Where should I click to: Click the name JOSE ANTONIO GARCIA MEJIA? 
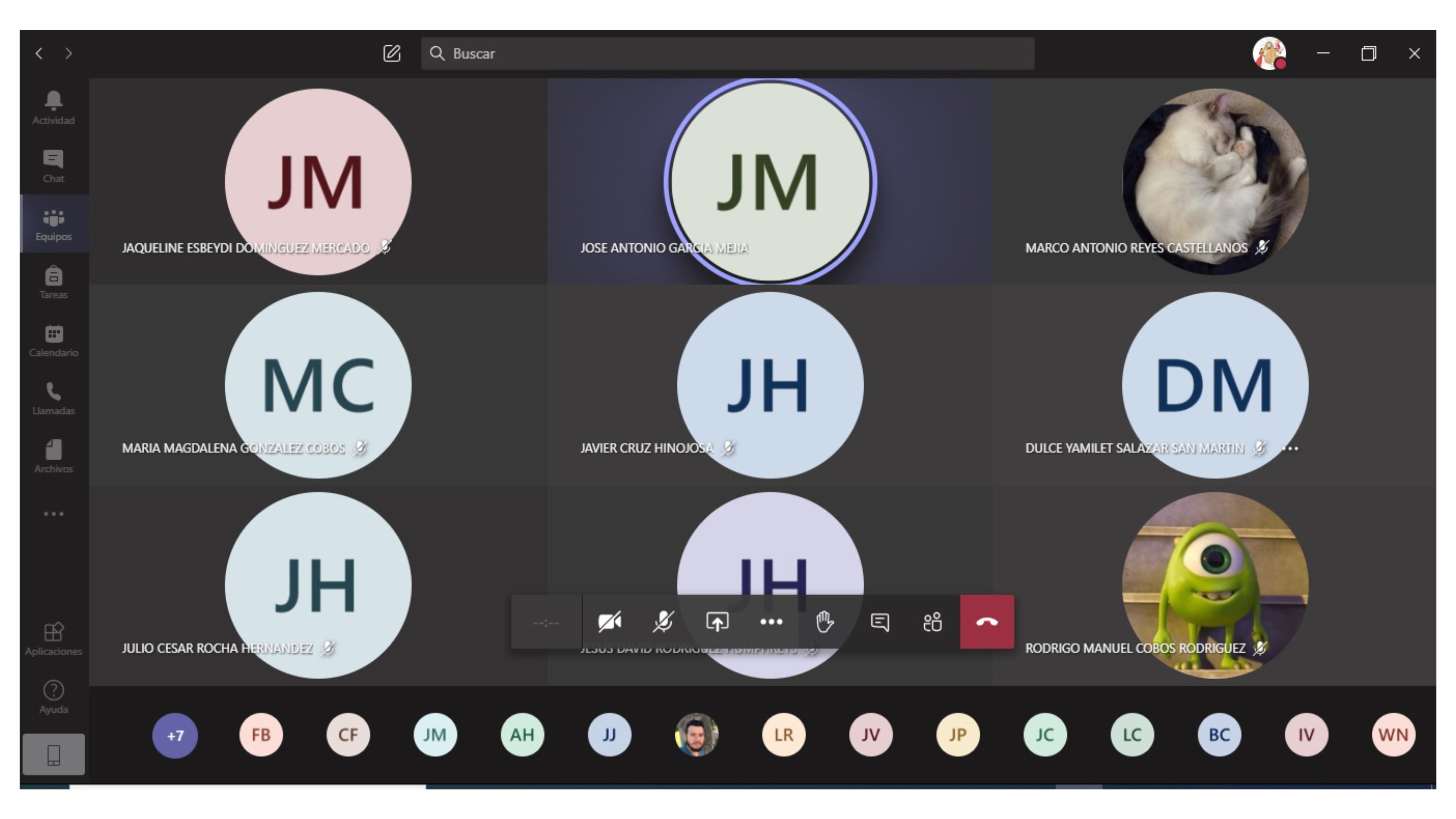pyautogui.click(x=664, y=248)
